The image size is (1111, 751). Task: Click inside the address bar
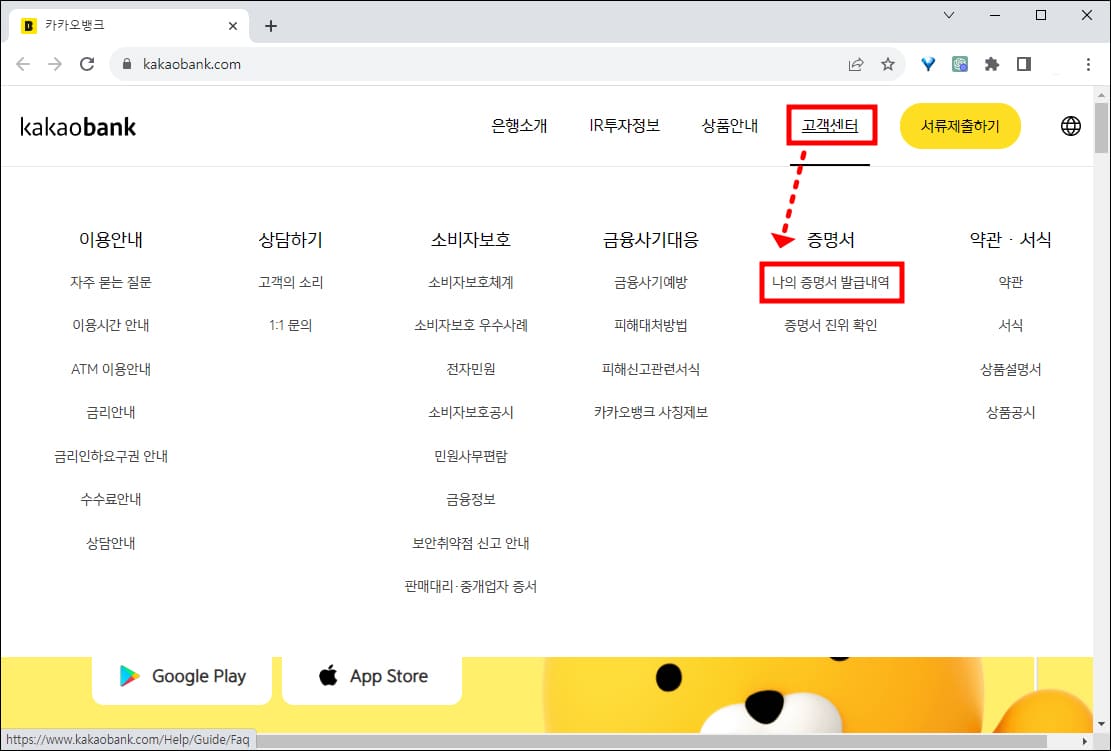[x=400, y=63]
